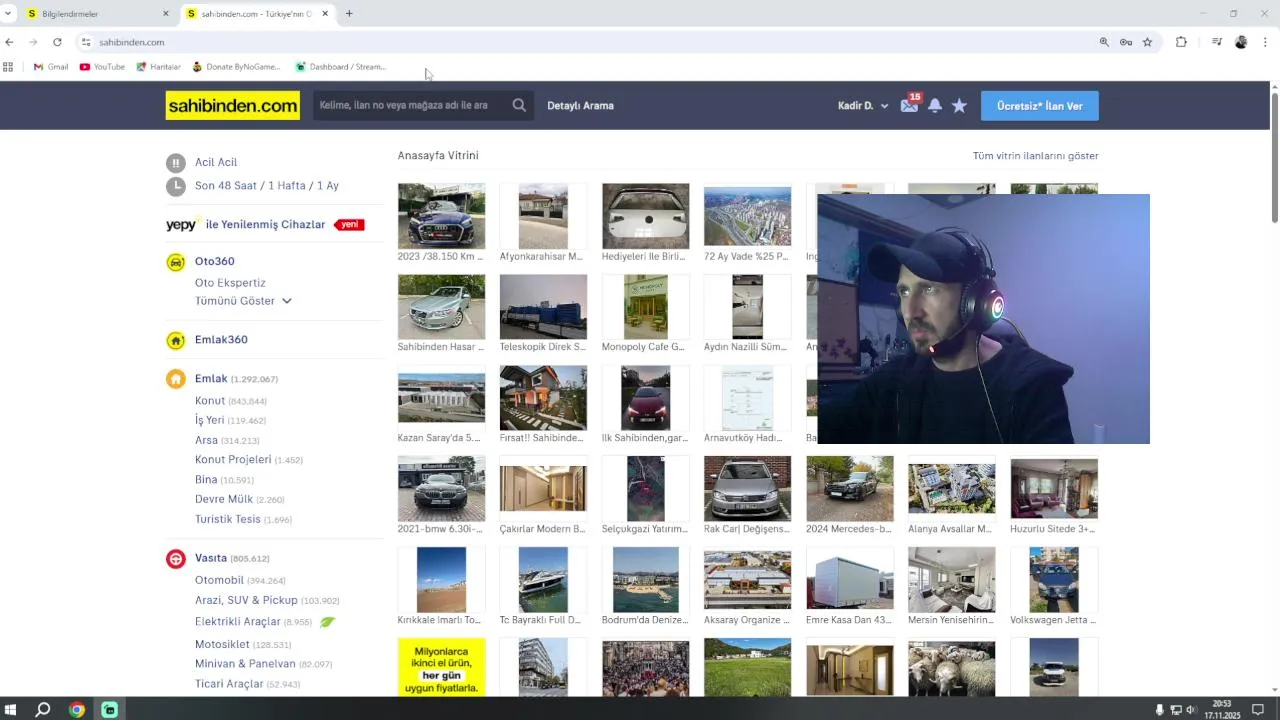This screenshot has height=720, width=1280.
Task: Click the yepy logo
Action: click(x=181, y=225)
